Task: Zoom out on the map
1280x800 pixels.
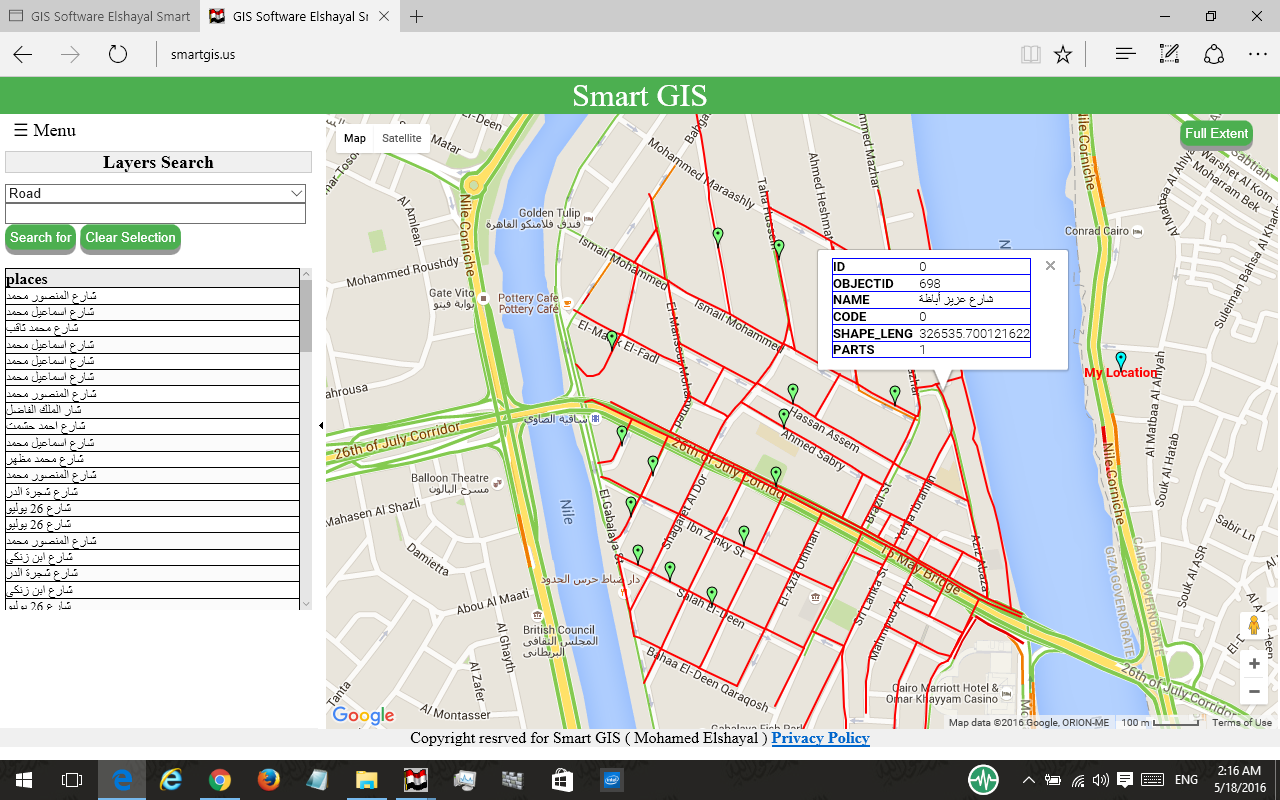Action: (1254, 691)
